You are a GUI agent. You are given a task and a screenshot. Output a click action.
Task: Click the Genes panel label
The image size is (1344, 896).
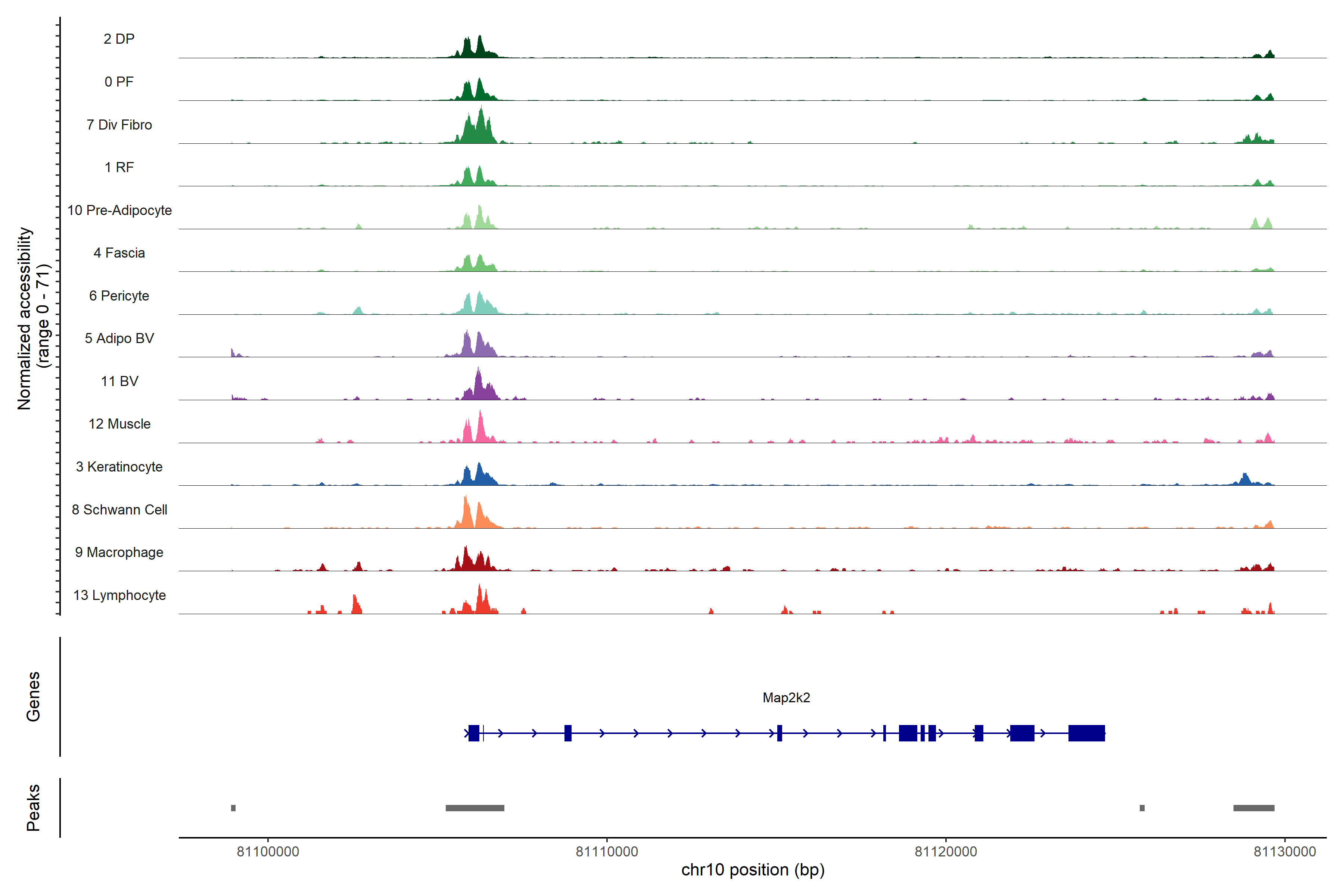[33, 697]
